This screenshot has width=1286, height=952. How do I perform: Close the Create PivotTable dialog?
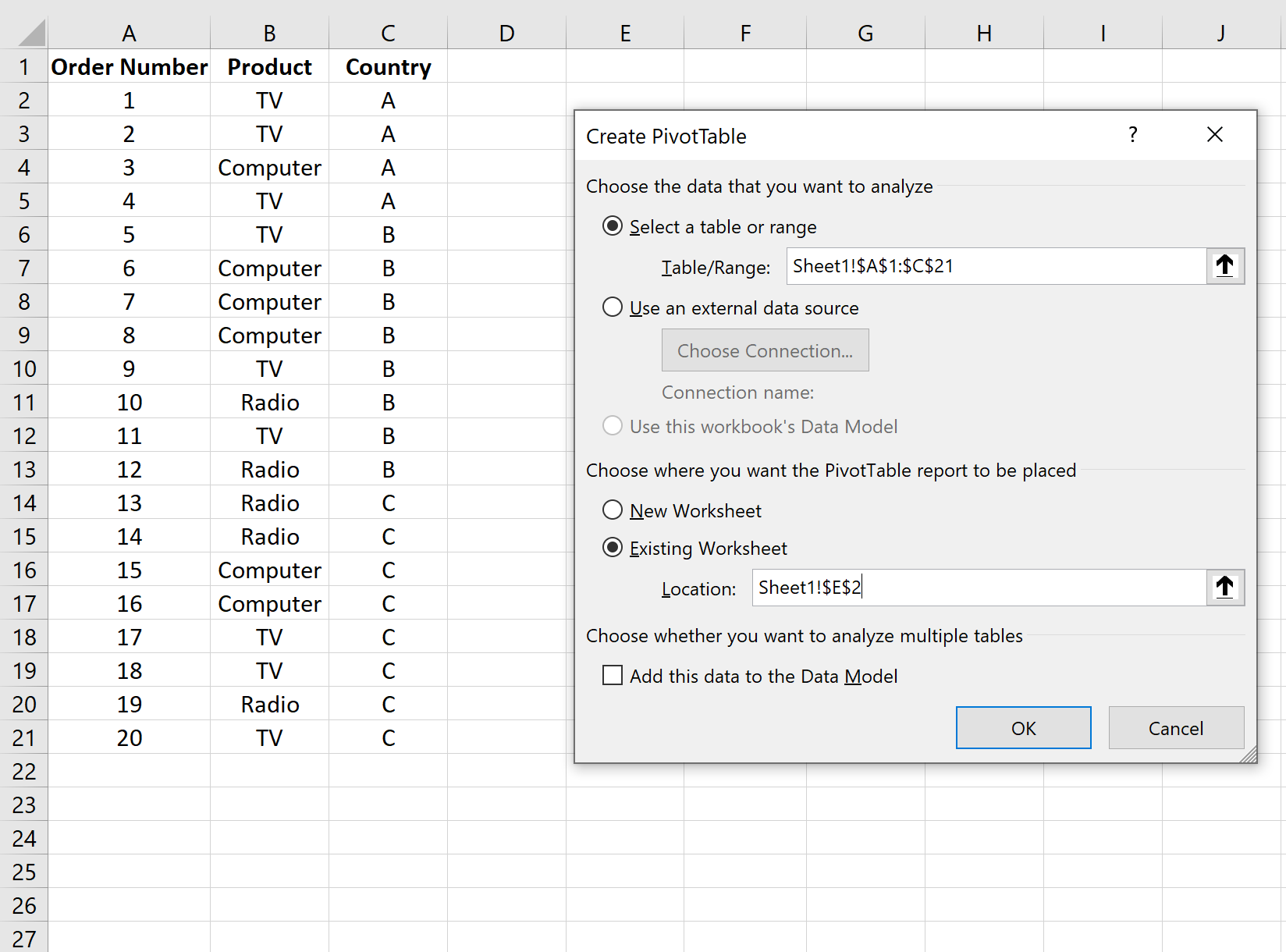click(1215, 134)
